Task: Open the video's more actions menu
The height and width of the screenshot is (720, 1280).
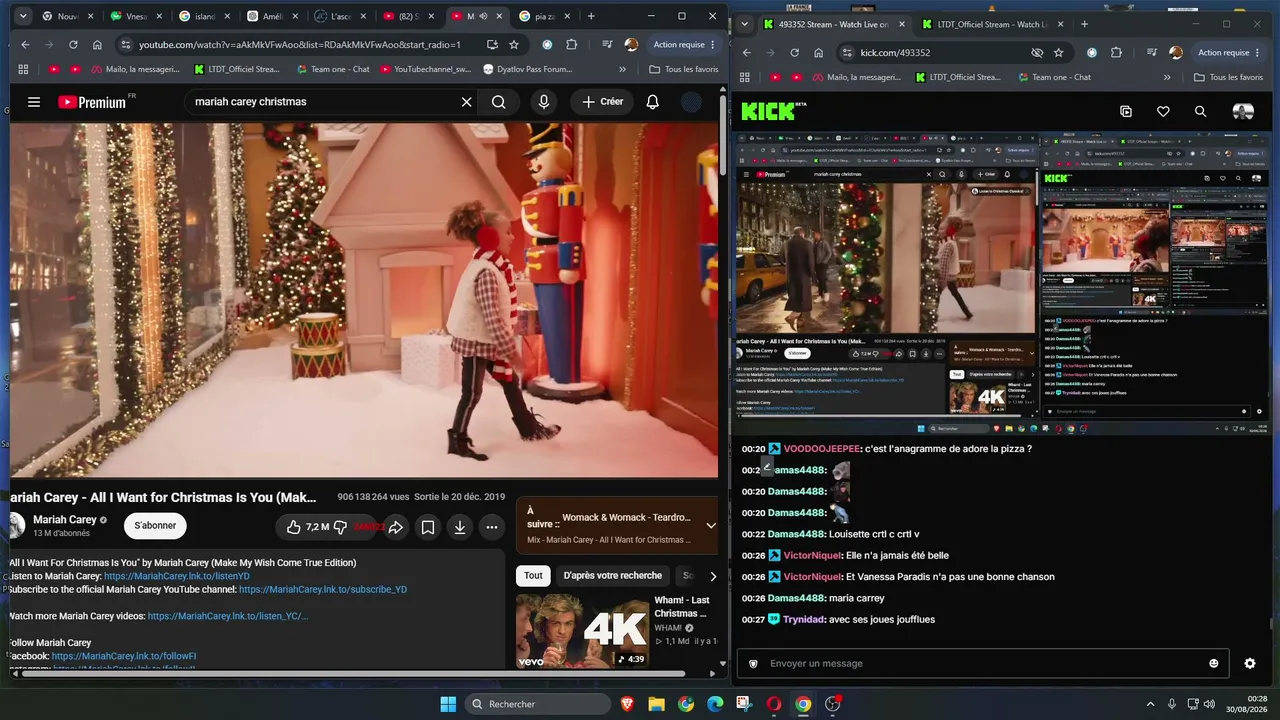Action: [491, 527]
